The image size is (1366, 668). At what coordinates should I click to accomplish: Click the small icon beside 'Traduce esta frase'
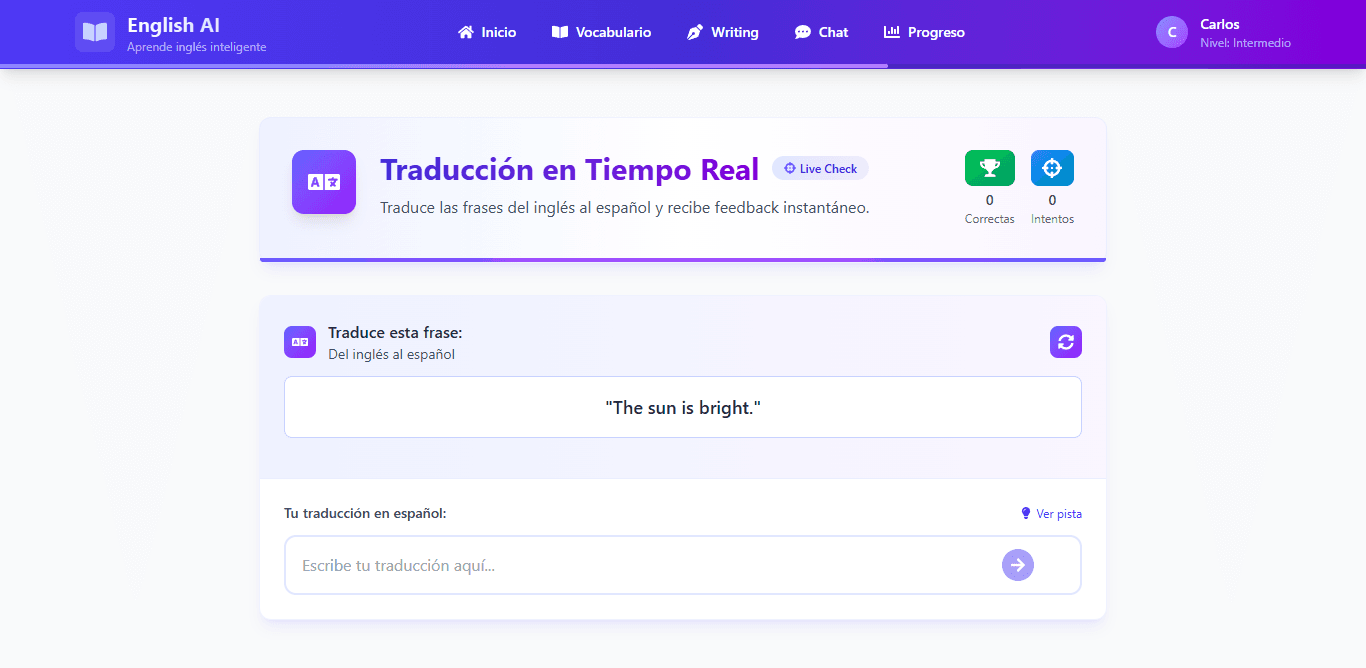(300, 342)
